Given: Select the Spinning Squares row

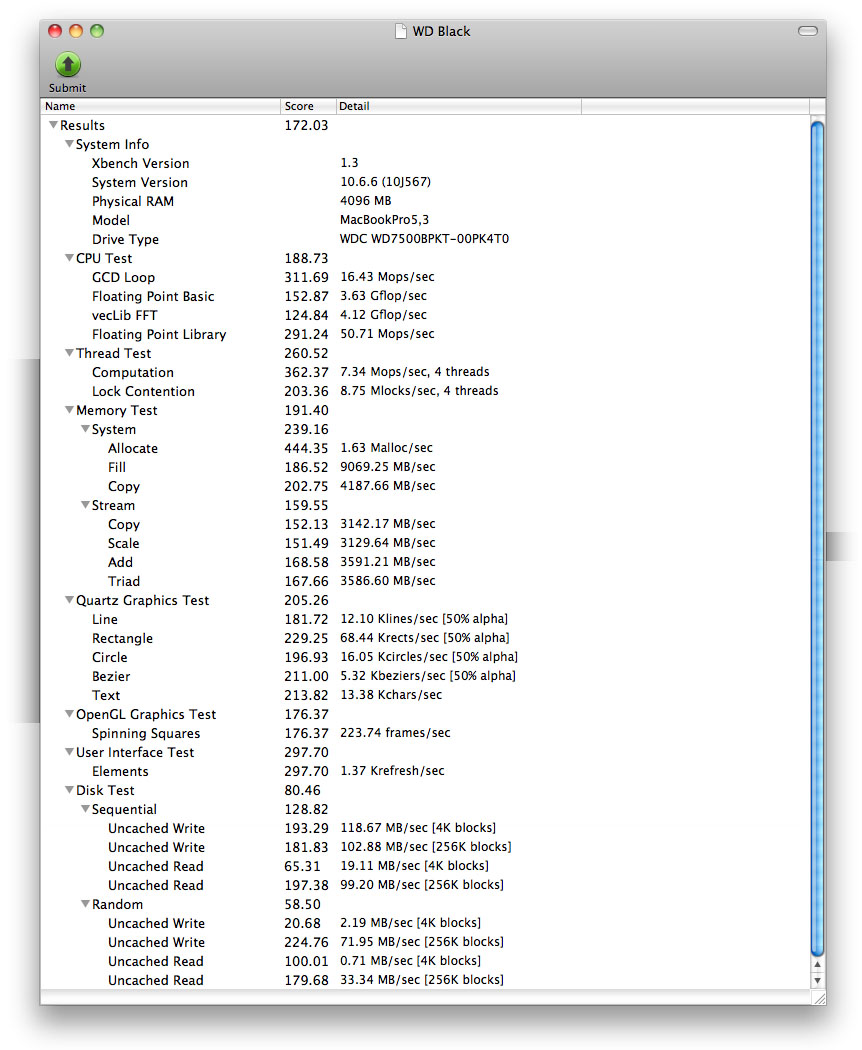Looking at the screenshot, I should click(425, 733).
